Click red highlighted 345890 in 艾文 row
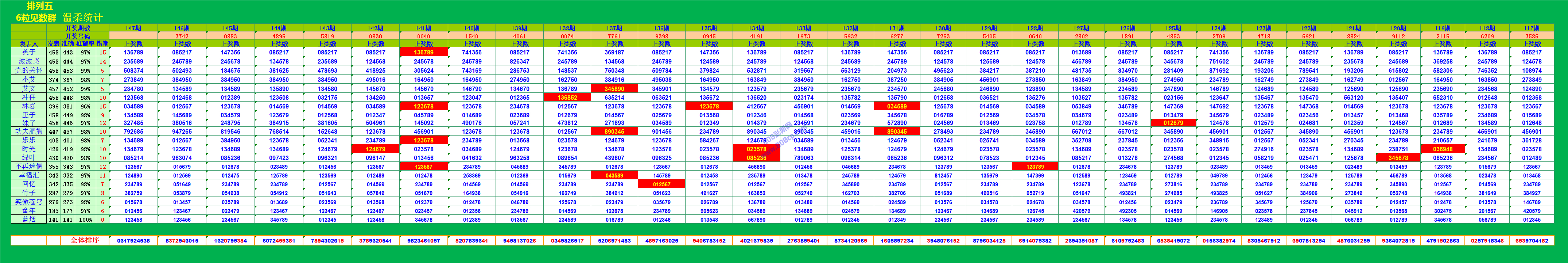Image resolution: width=1568 pixels, height=263 pixels. click(x=614, y=88)
